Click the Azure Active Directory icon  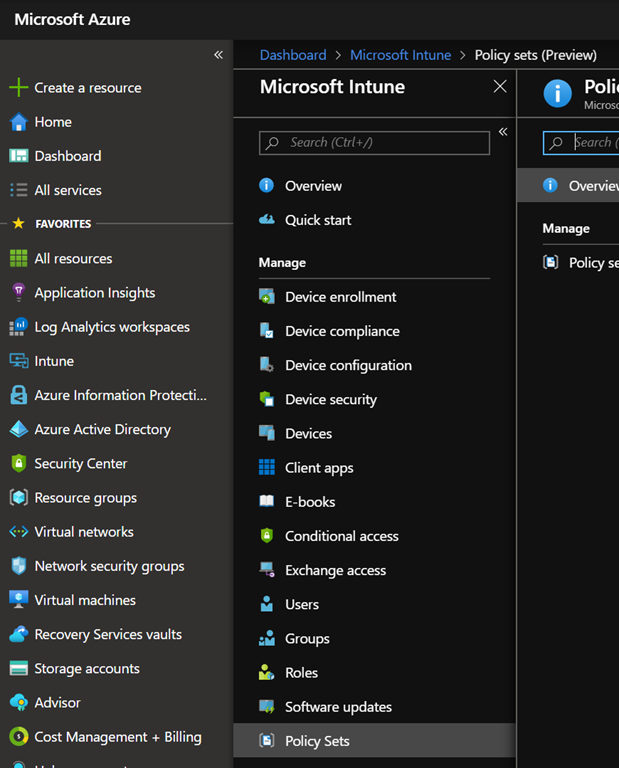coord(18,430)
